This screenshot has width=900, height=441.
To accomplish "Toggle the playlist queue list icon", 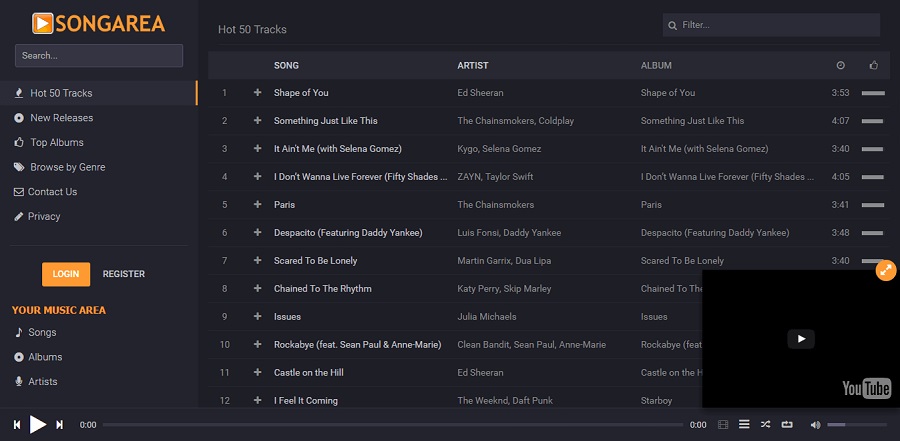I will click(x=744, y=424).
